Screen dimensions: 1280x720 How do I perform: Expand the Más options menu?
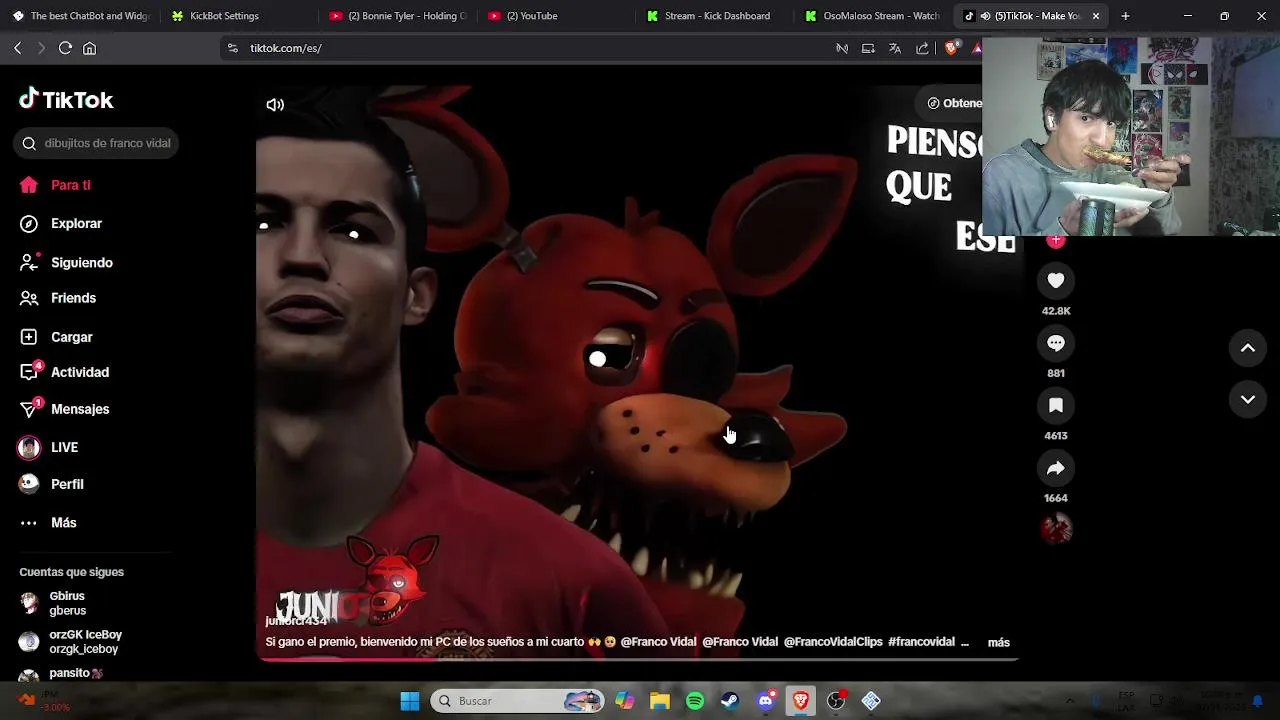click(48, 523)
